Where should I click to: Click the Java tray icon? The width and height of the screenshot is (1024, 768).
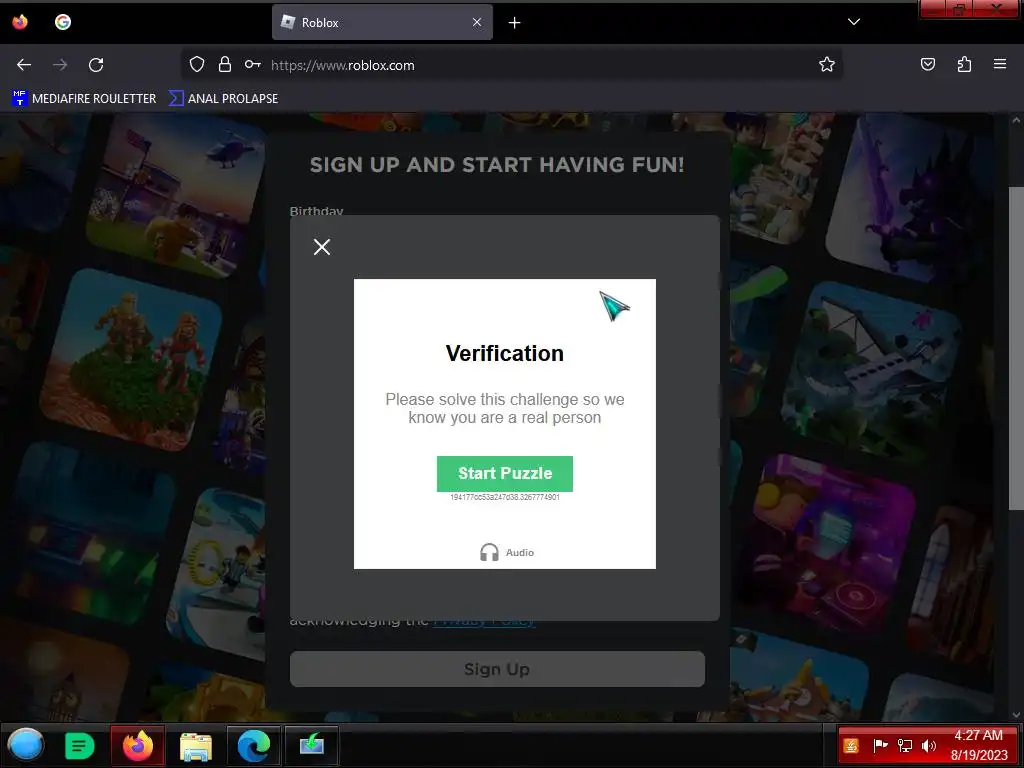(851, 745)
